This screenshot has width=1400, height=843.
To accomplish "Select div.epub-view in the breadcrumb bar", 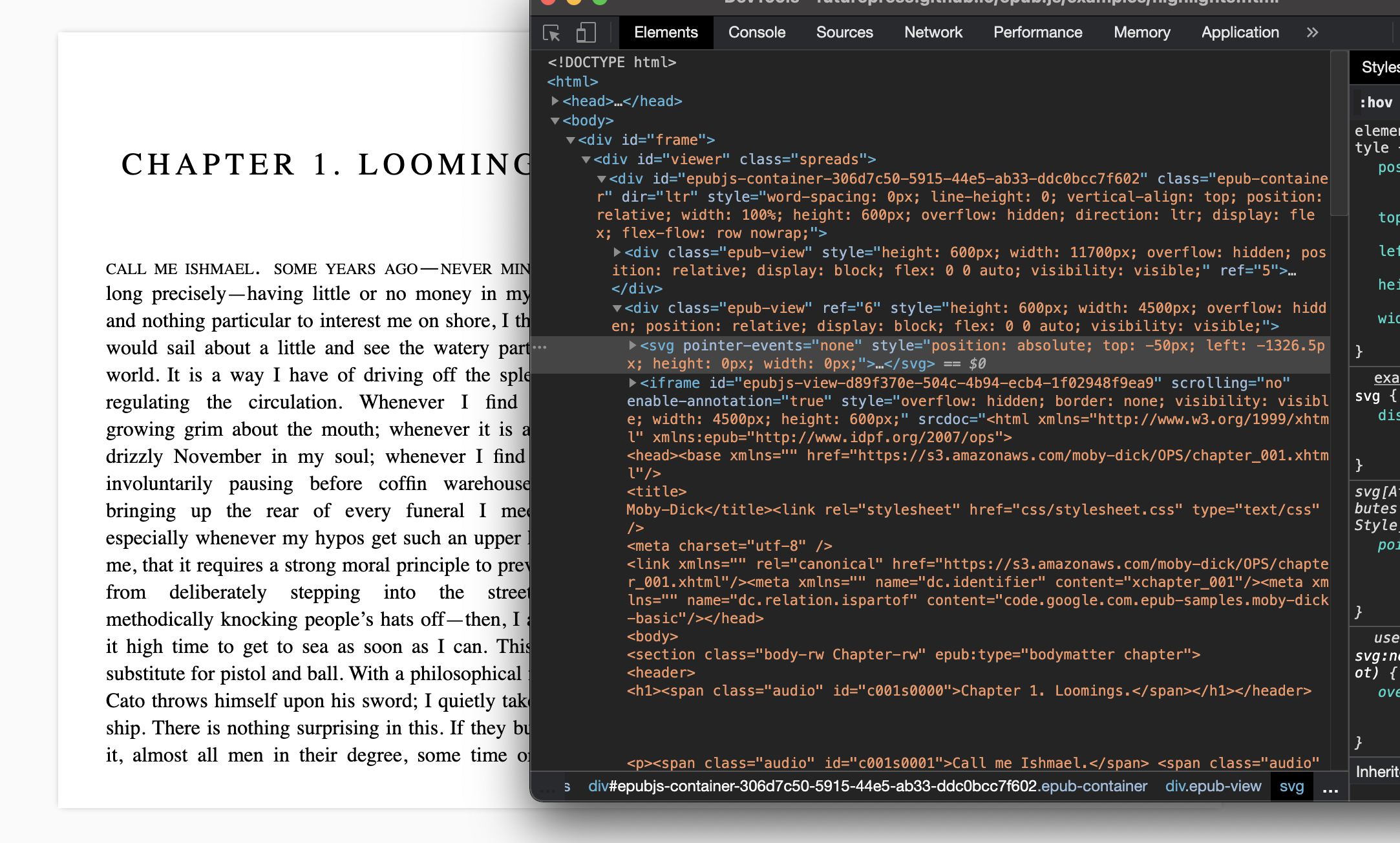I will point(1213,787).
